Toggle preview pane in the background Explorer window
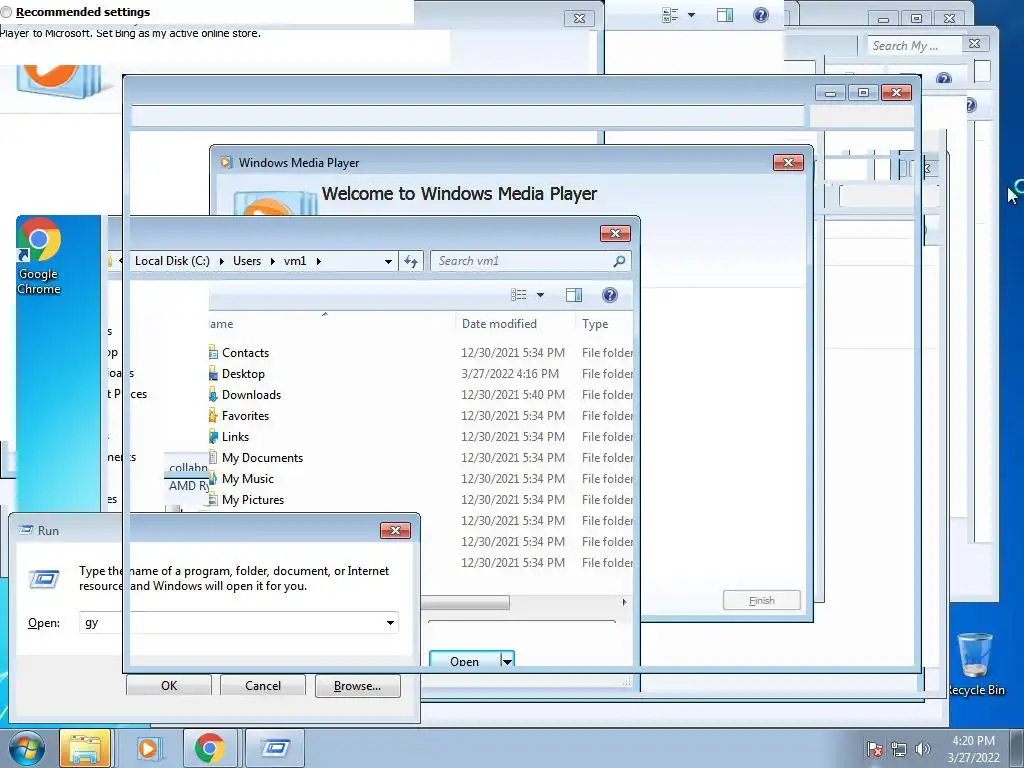1024x768 pixels. (x=725, y=15)
